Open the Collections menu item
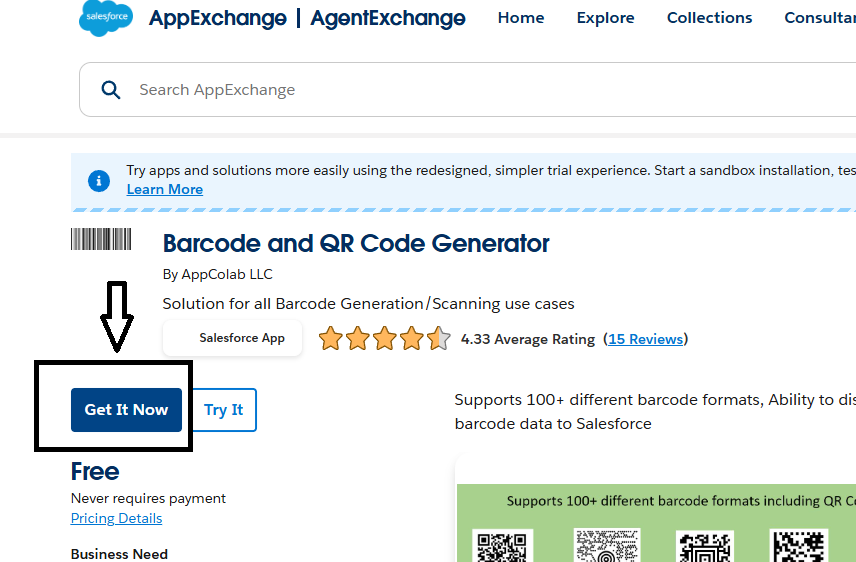The width and height of the screenshot is (856, 562). click(x=709, y=18)
